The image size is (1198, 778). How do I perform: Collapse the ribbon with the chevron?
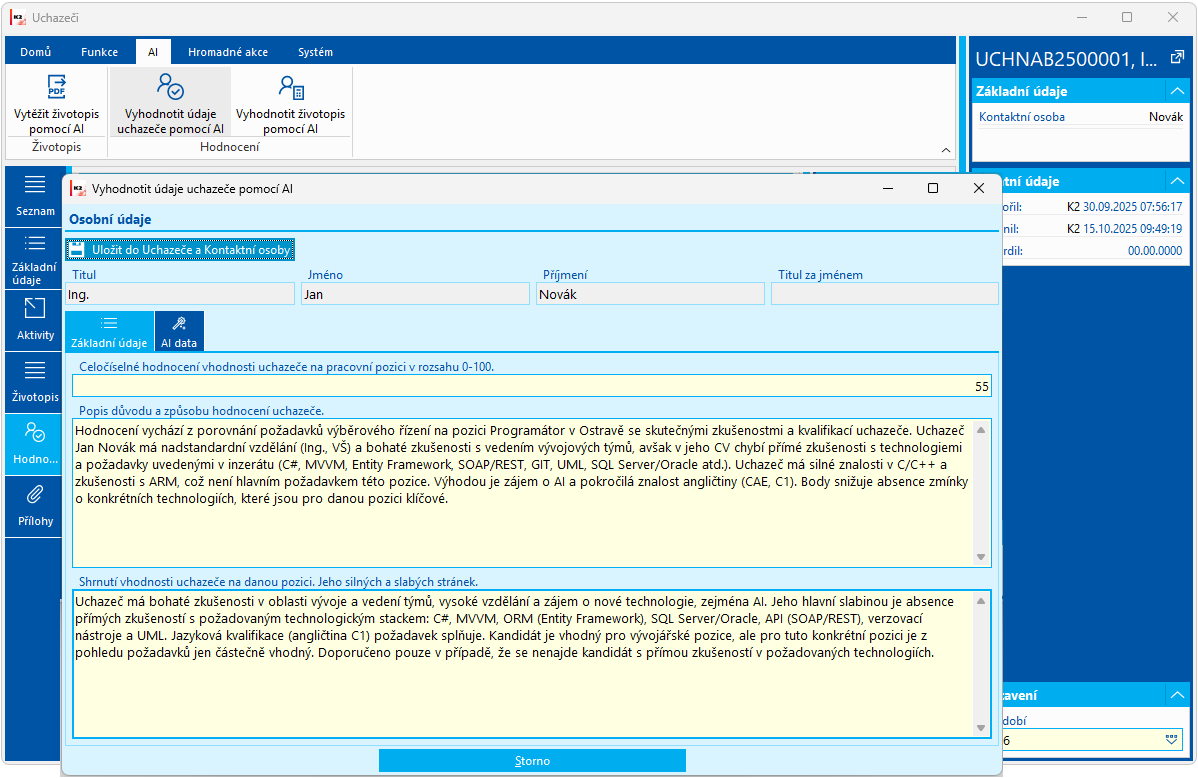coord(946,150)
